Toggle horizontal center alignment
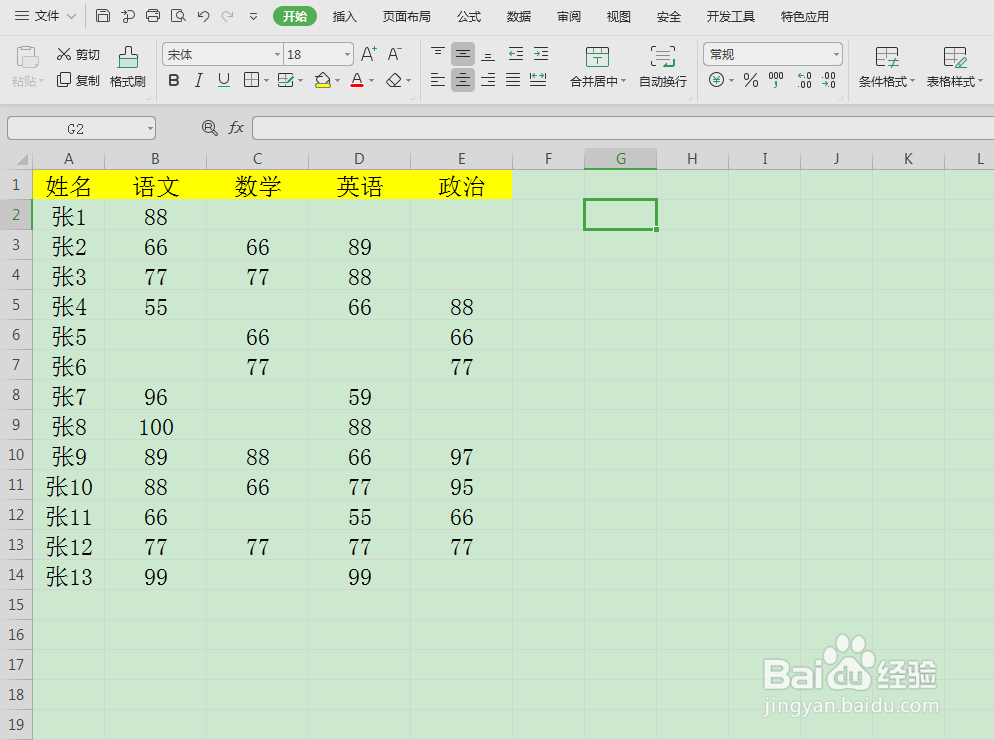Viewport: 994px width, 740px height. coord(463,81)
